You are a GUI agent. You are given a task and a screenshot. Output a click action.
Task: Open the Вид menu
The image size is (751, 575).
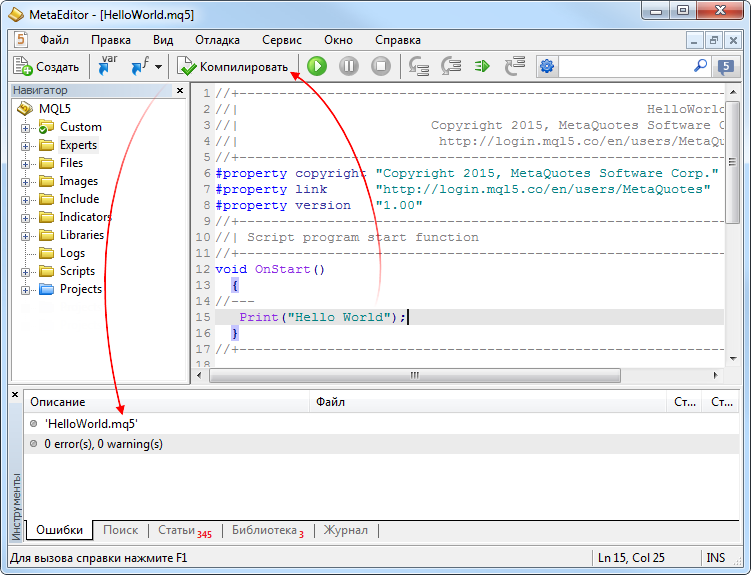[163, 40]
